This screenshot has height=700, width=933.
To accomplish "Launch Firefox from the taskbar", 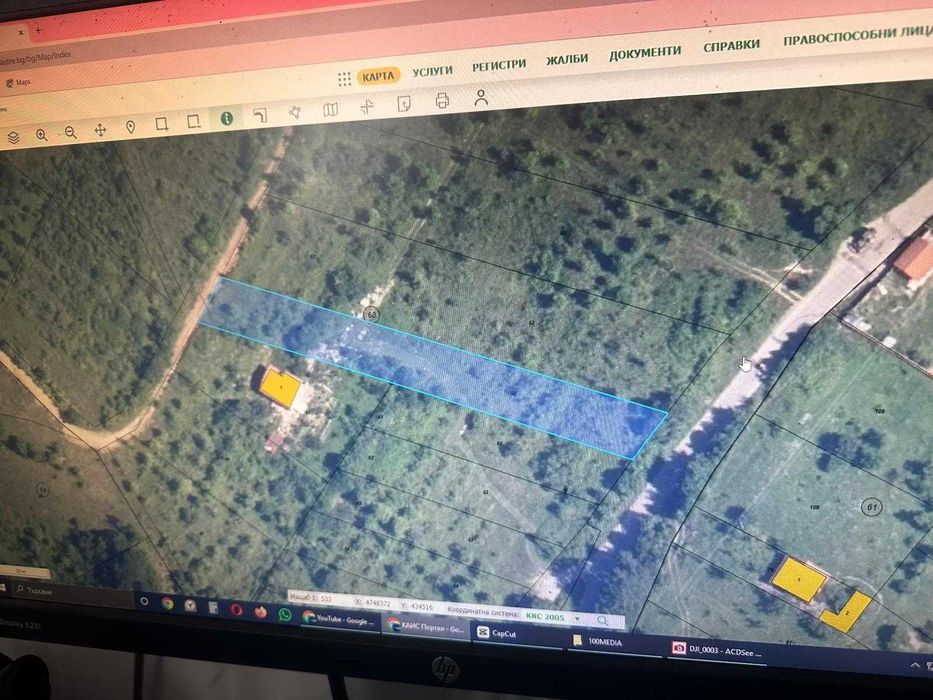I will pos(261,612).
